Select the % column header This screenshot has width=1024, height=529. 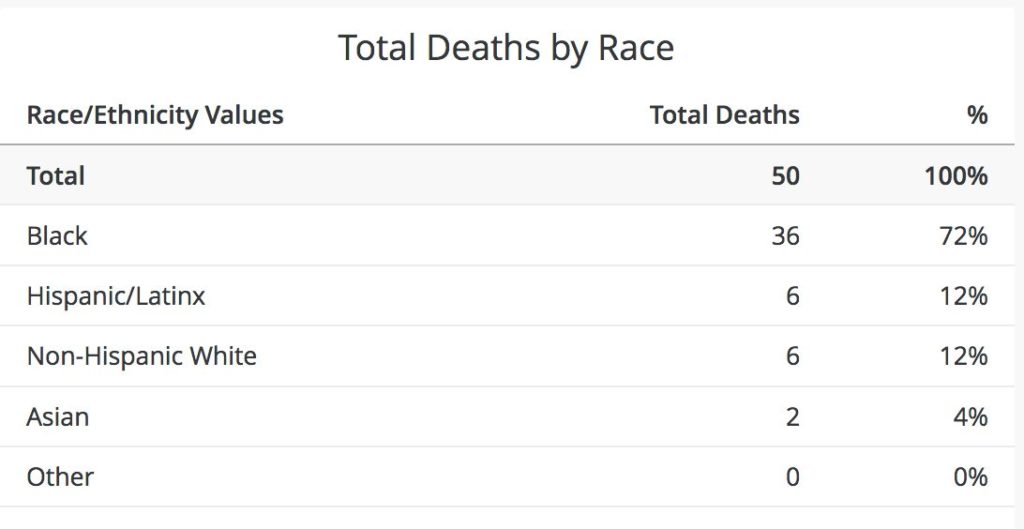pyautogui.click(x=977, y=115)
